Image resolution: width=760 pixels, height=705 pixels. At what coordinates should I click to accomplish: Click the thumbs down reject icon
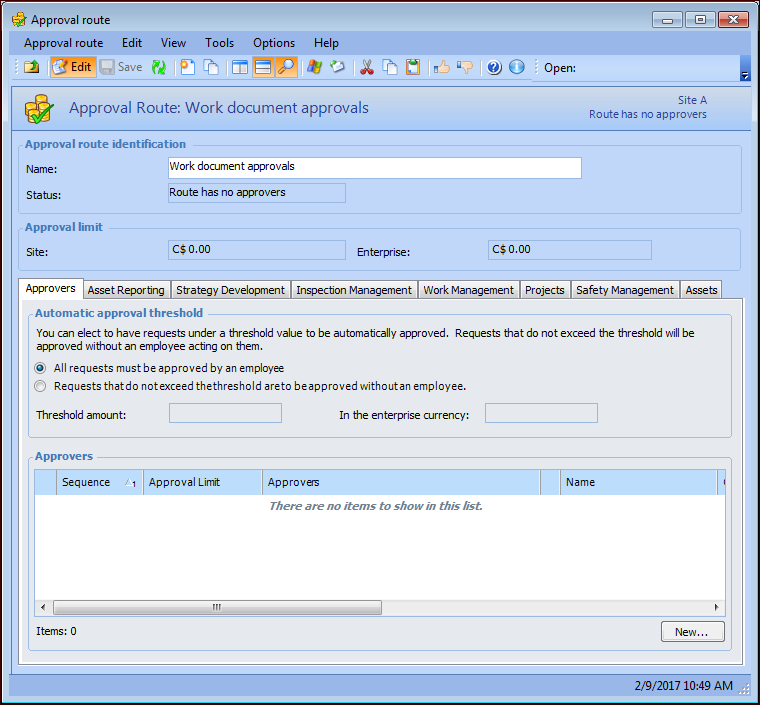pyautogui.click(x=464, y=67)
